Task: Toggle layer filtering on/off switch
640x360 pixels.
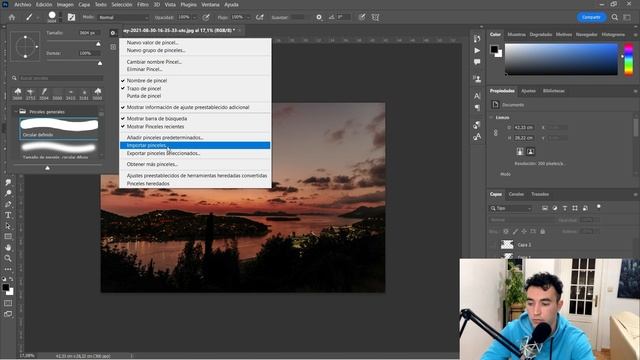Action: pos(598,207)
